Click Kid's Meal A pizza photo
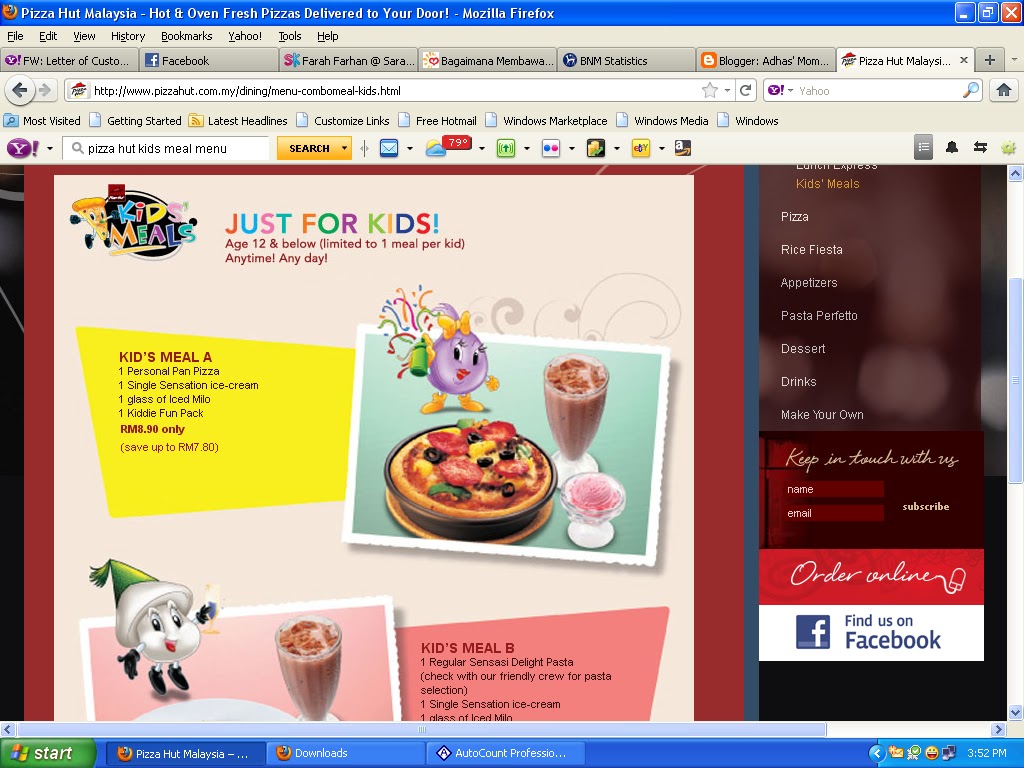 click(506, 443)
